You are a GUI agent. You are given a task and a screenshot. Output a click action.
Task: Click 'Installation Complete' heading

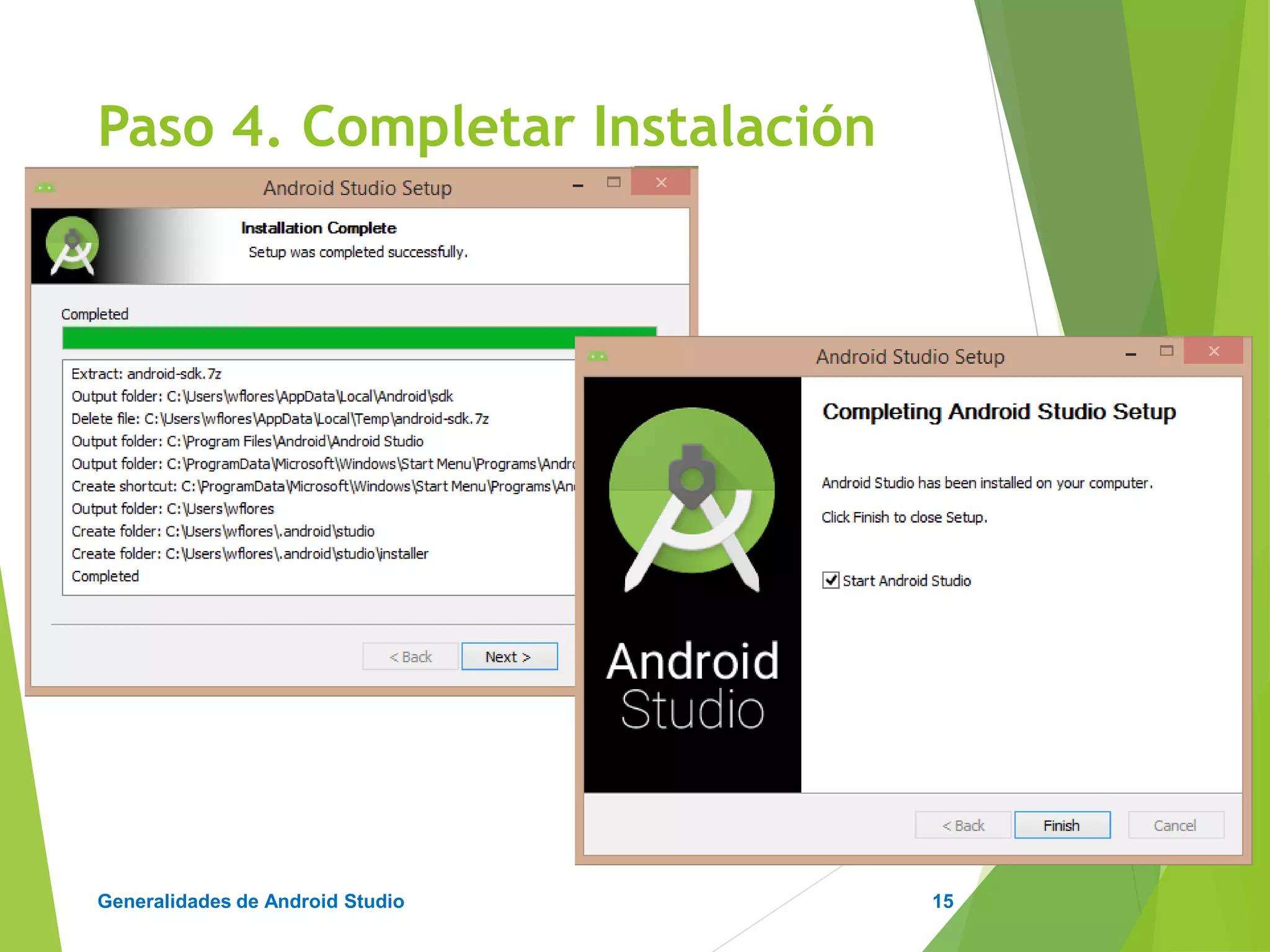(319, 228)
